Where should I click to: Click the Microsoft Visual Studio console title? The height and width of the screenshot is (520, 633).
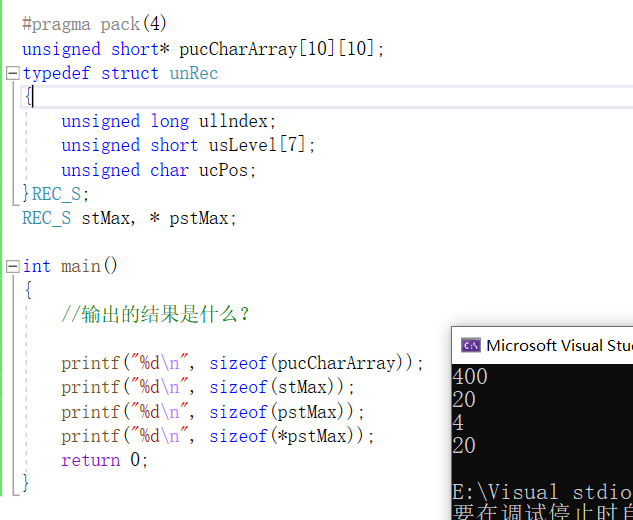click(560, 346)
